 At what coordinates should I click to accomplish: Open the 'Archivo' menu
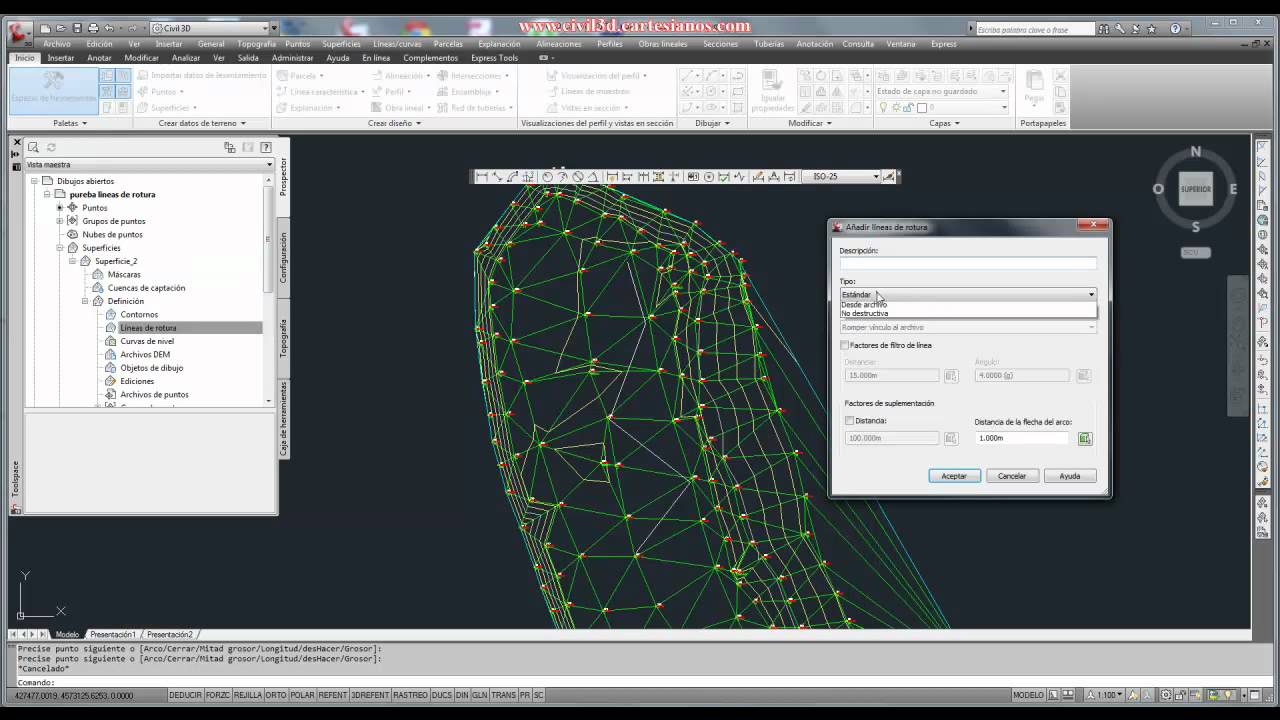[x=57, y=44]
